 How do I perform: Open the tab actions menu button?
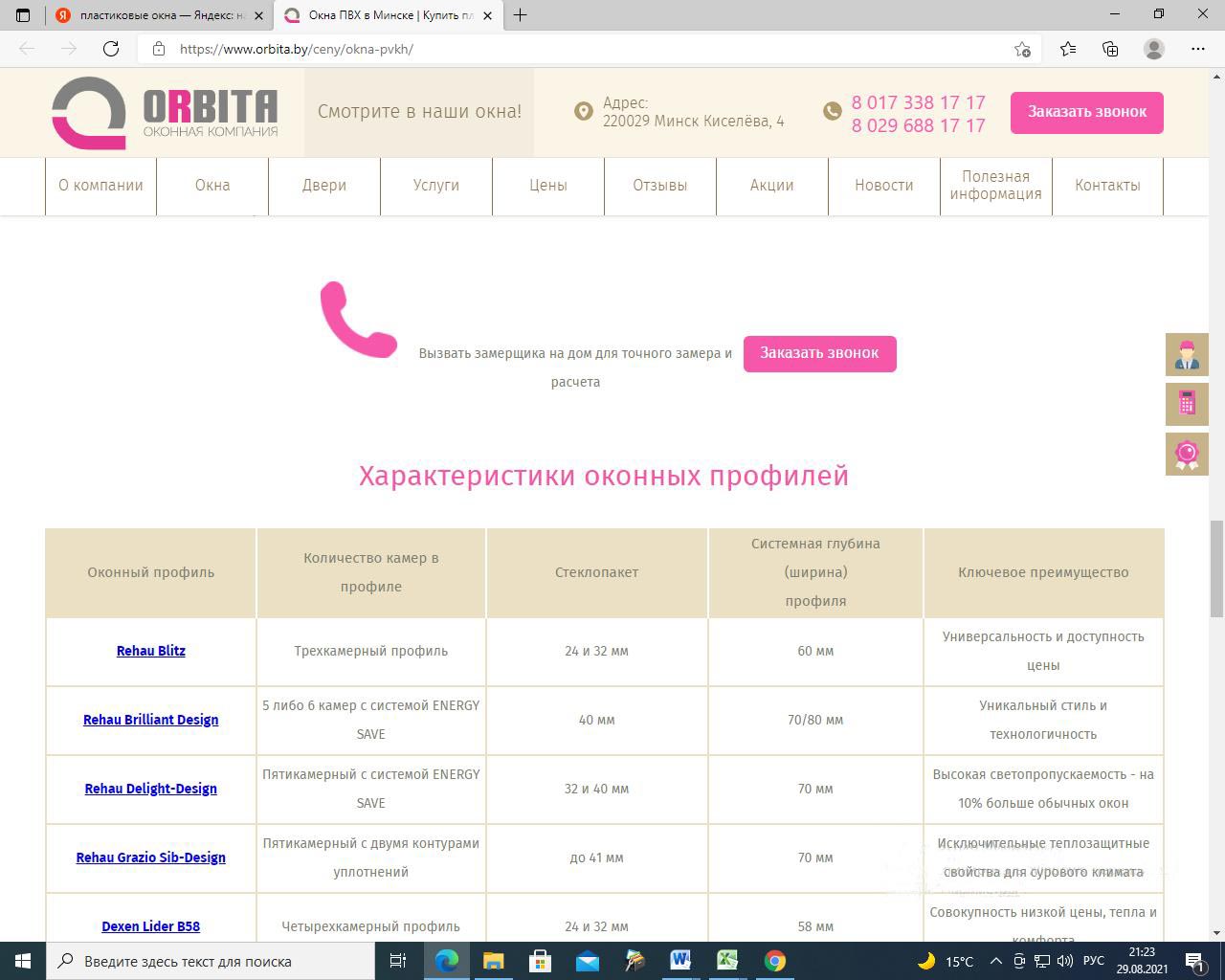pos(23,15)
